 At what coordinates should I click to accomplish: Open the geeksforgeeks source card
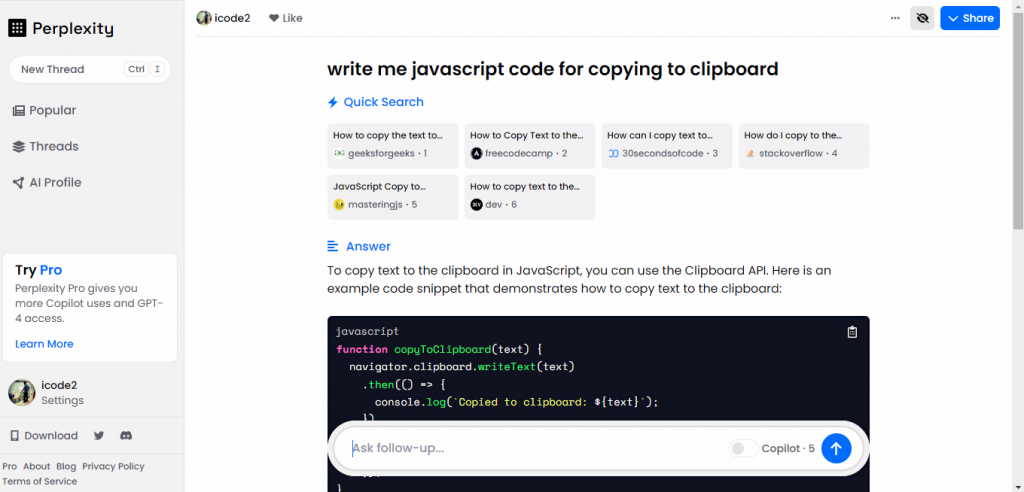point(392,146)
